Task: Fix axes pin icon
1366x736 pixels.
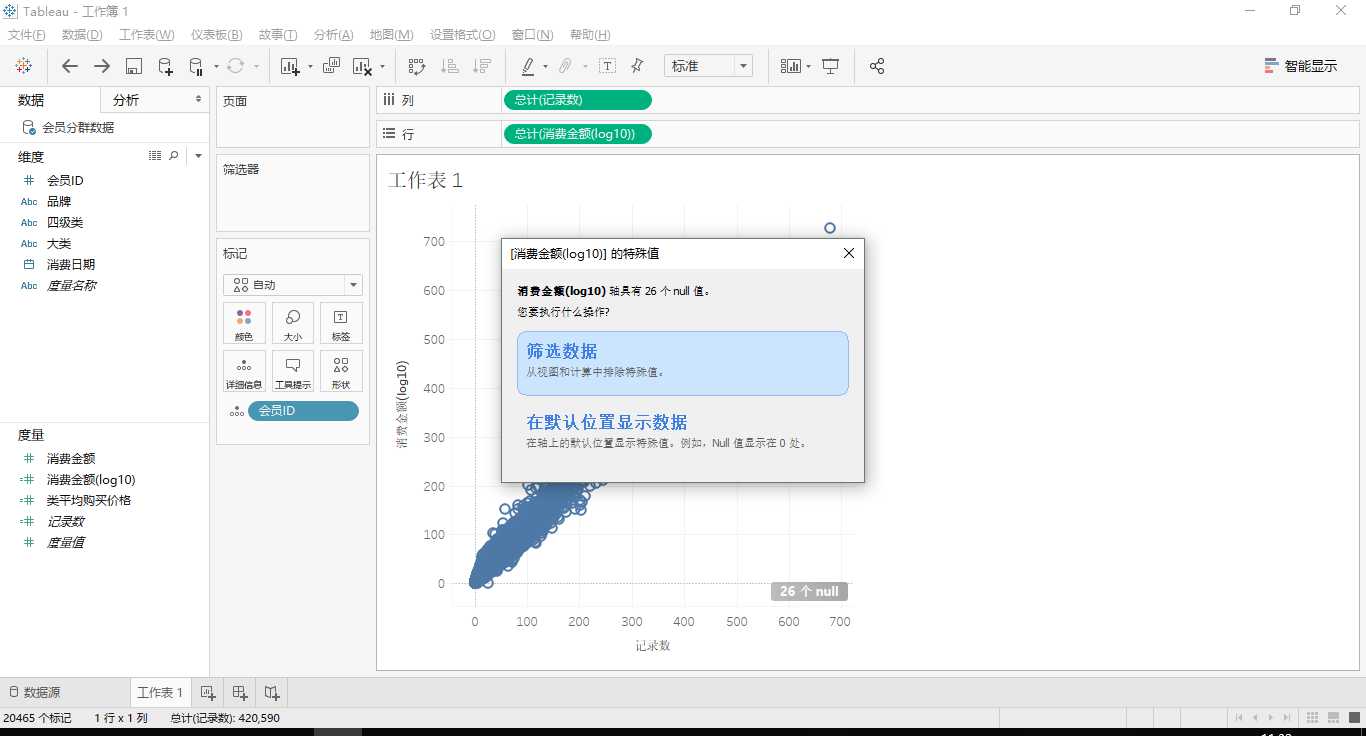Action: pyautogui.click(x=637, y=66)
